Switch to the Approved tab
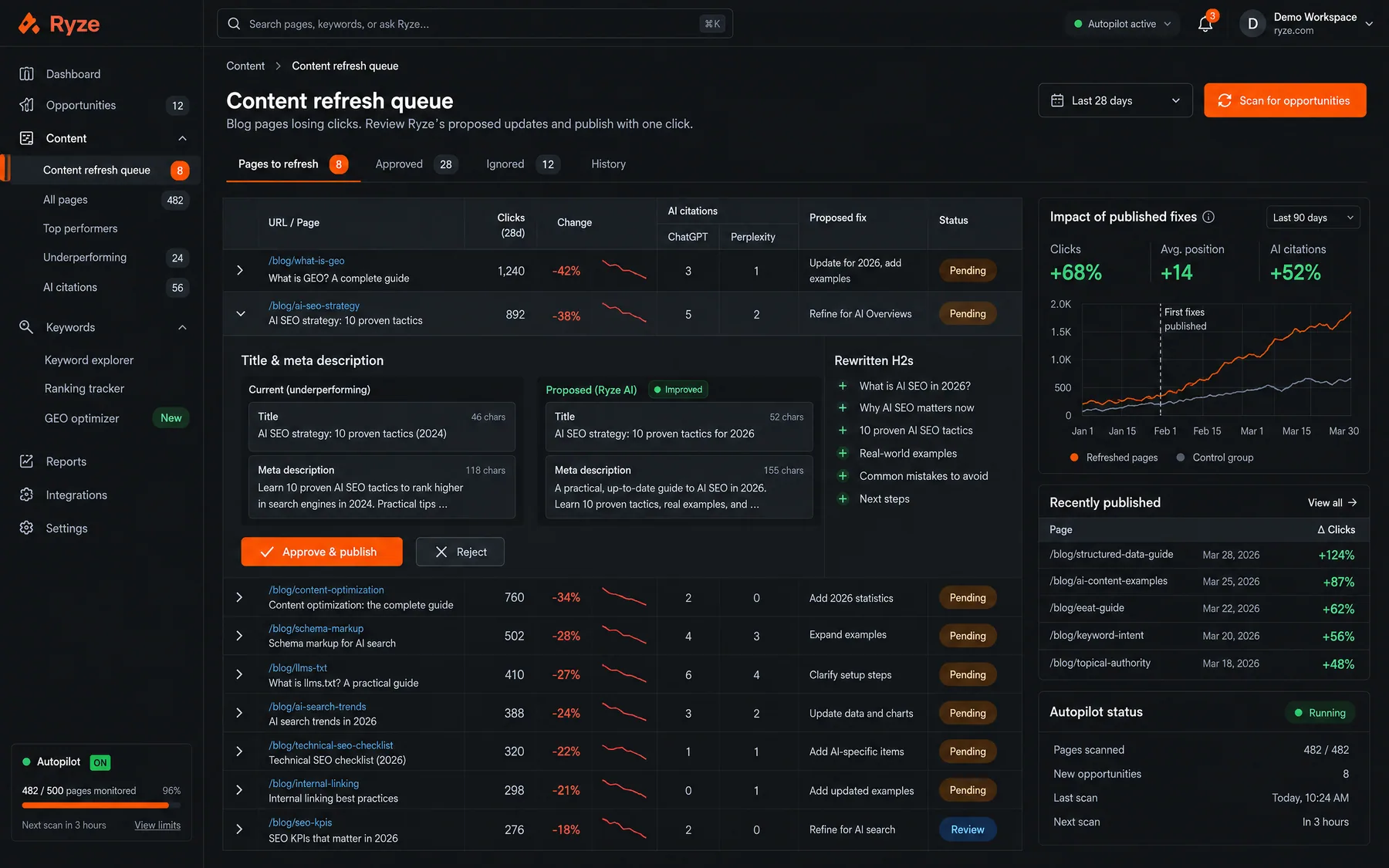The width and height of the screenshot is (1389, 868). (416, 164)
